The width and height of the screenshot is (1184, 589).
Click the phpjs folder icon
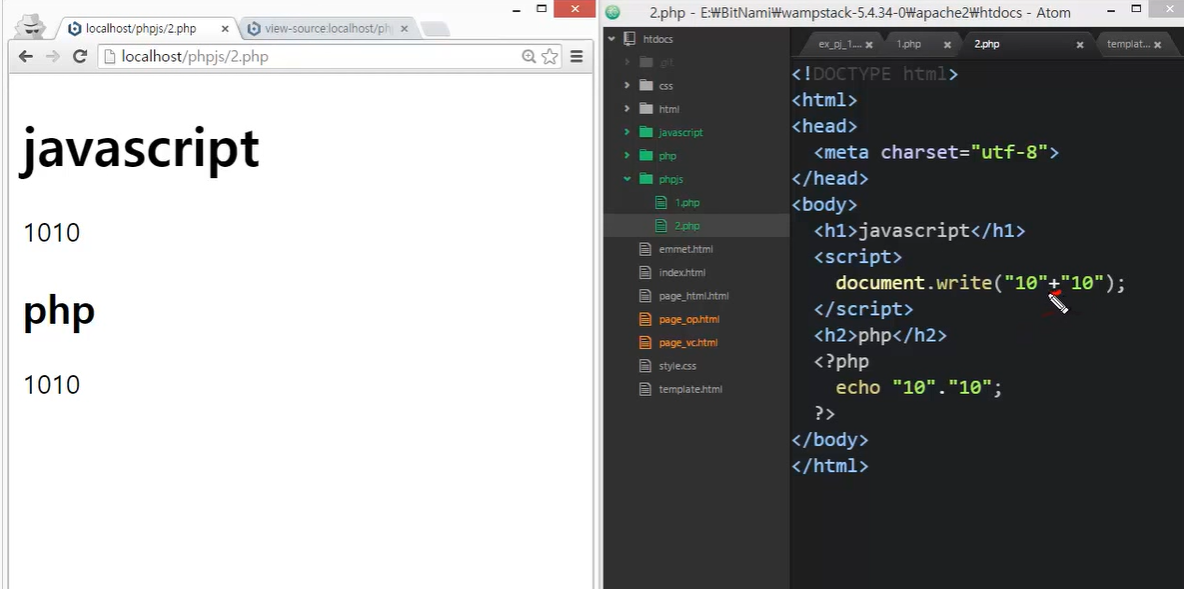(646, 179)
